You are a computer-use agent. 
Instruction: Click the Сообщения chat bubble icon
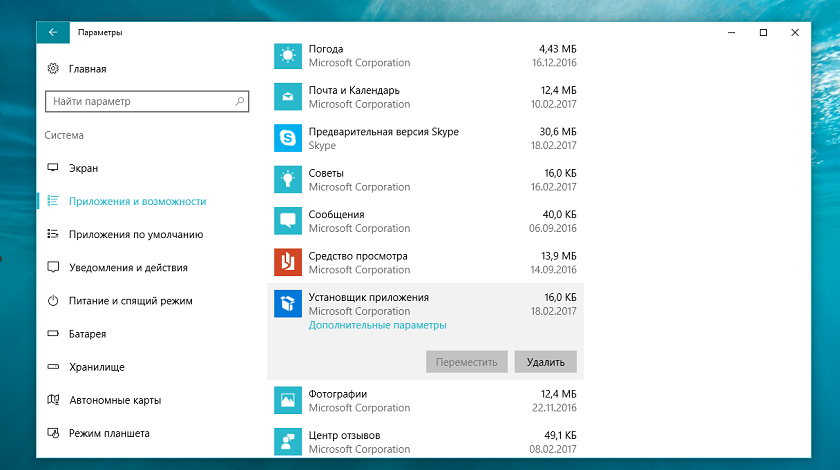(x=288, y=221)
